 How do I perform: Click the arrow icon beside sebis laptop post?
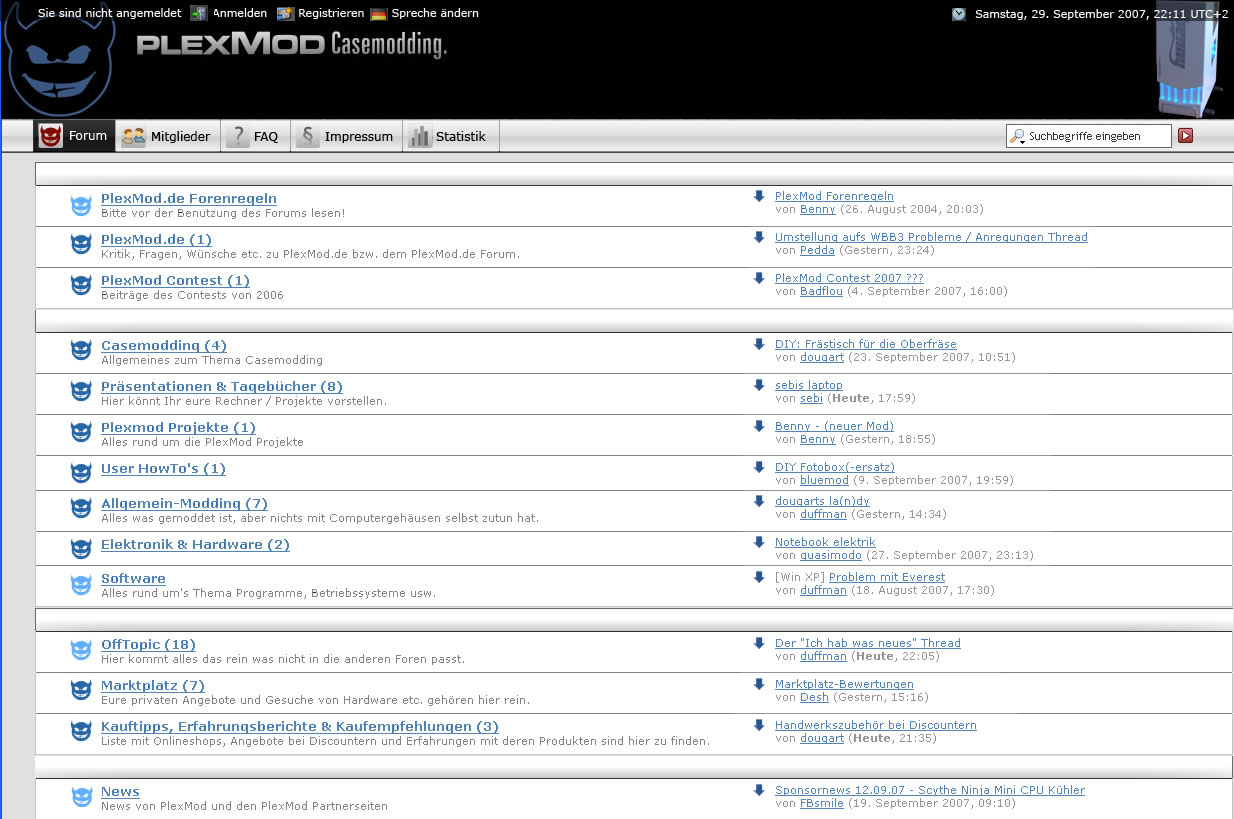point(759,385)
